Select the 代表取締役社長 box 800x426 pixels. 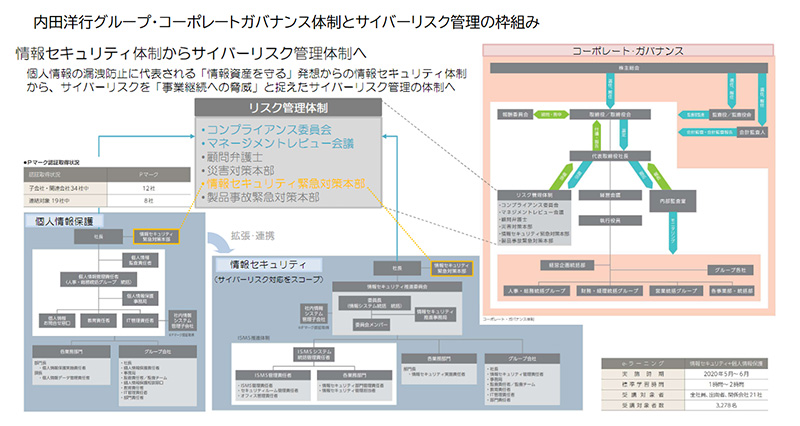click(x=610, y=156)
